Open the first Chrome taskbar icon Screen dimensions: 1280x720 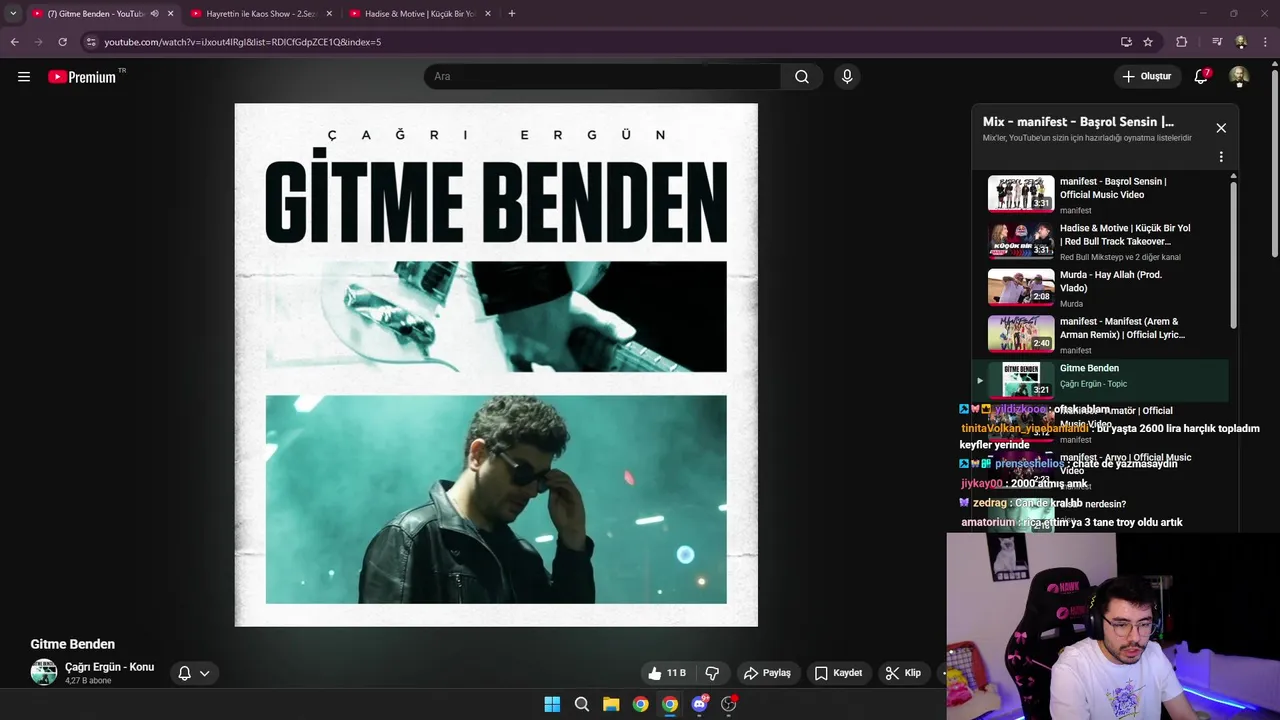640,704
